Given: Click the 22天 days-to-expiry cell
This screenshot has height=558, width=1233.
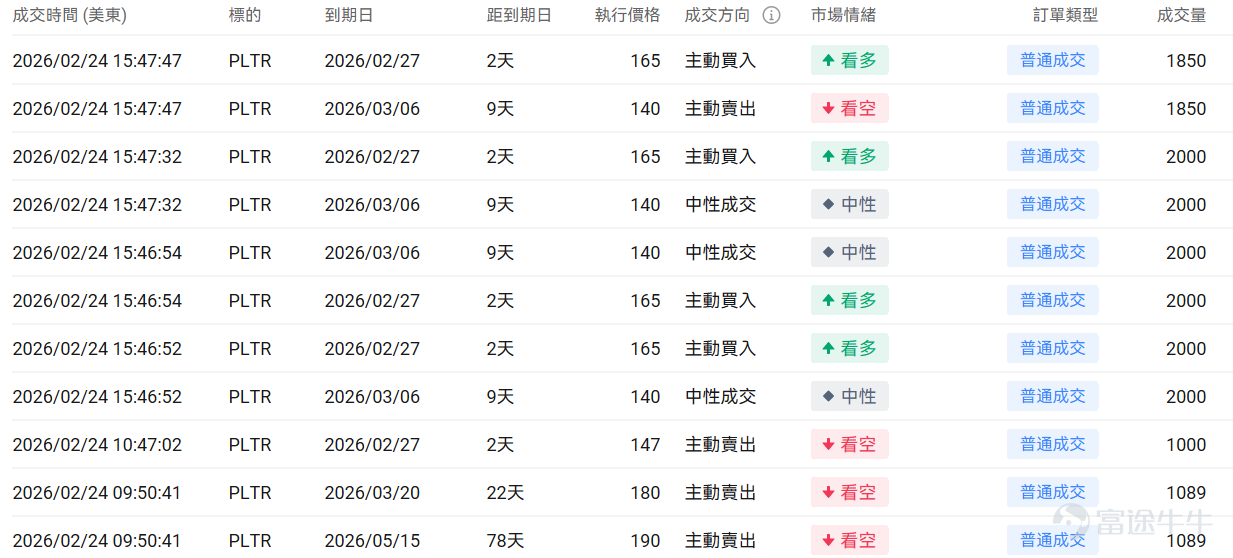Looking at the screenshot, I should point(505,492).
